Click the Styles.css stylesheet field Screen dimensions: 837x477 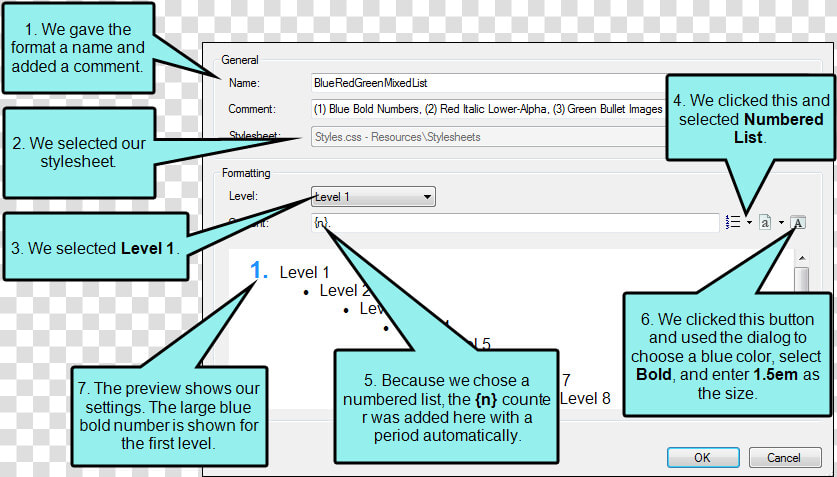488,137
